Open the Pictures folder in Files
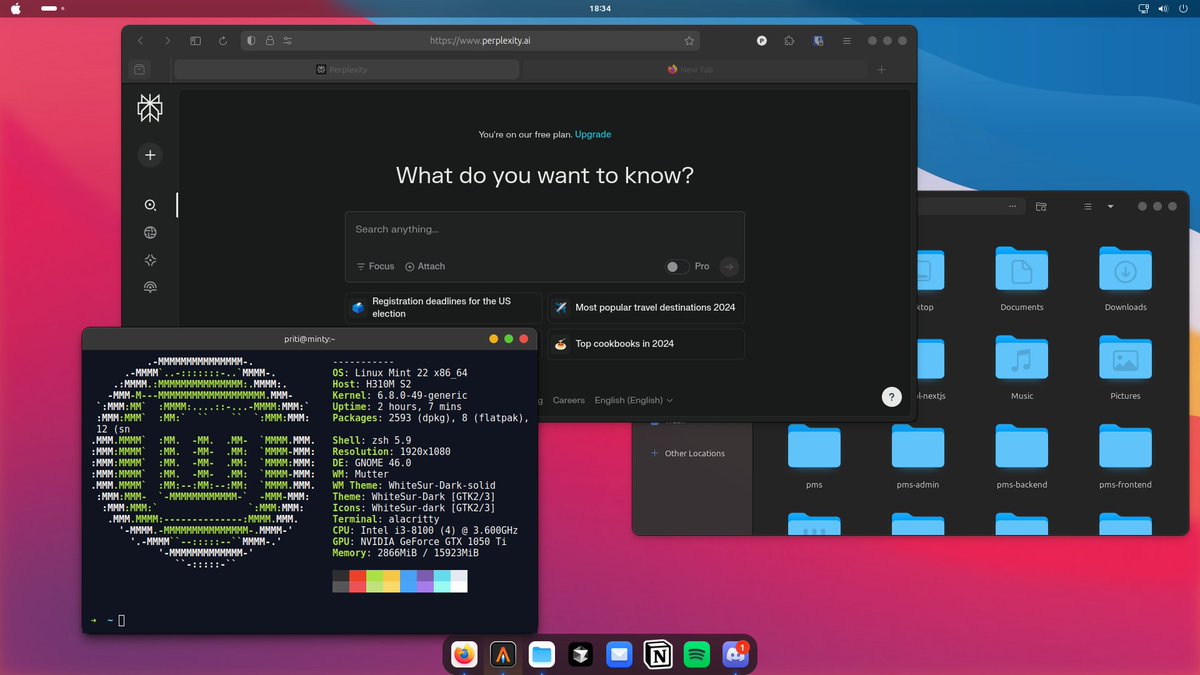 (1125, 367)
